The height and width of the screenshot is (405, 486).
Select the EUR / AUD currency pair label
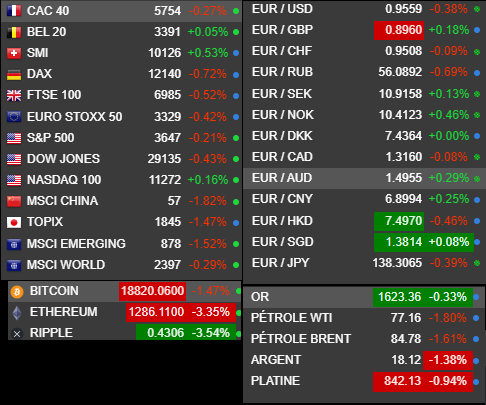pyautogui.click(x=282, y=178)
